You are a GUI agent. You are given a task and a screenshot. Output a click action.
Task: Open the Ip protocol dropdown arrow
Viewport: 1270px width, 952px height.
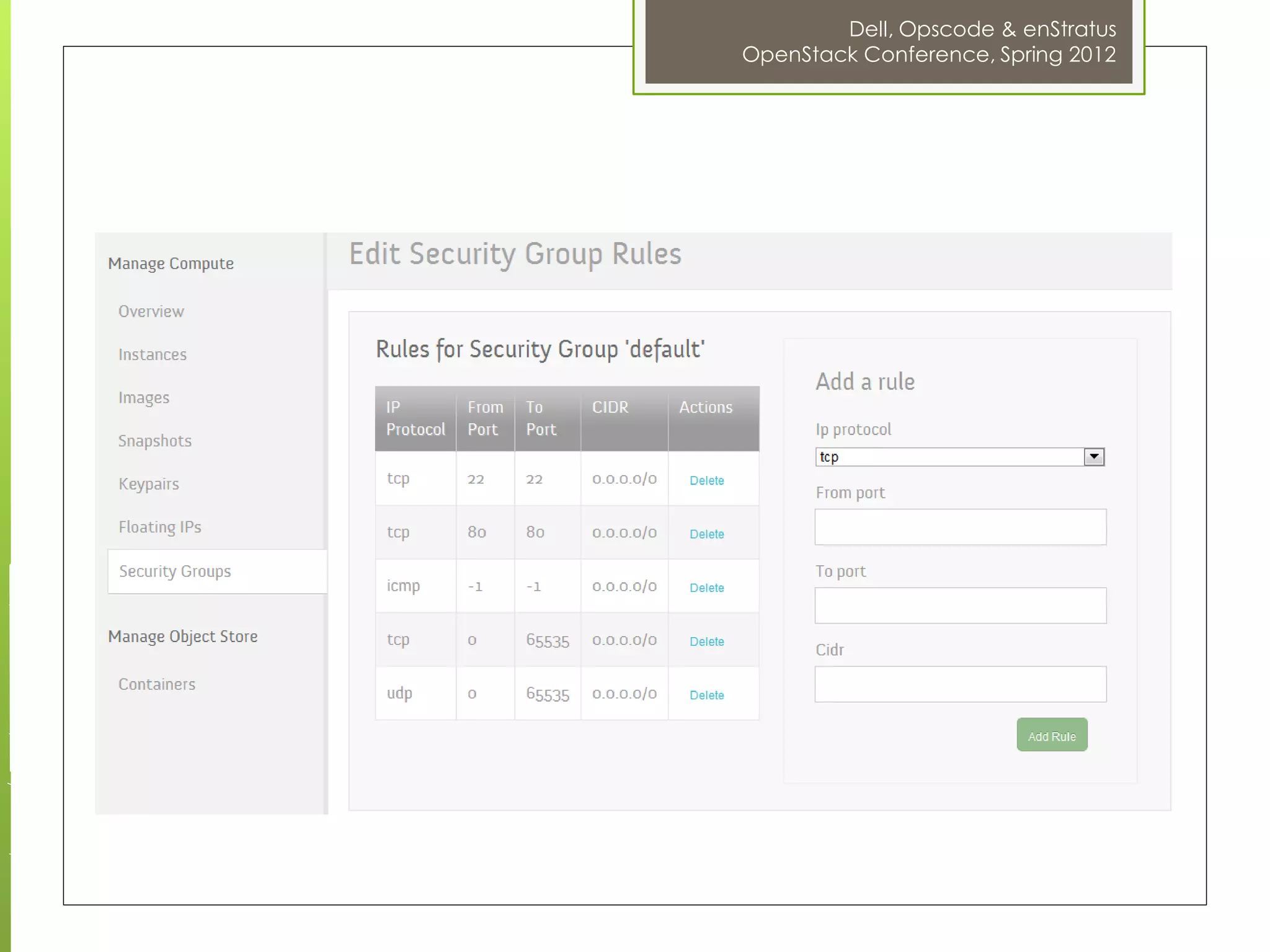coord(1094,457)
